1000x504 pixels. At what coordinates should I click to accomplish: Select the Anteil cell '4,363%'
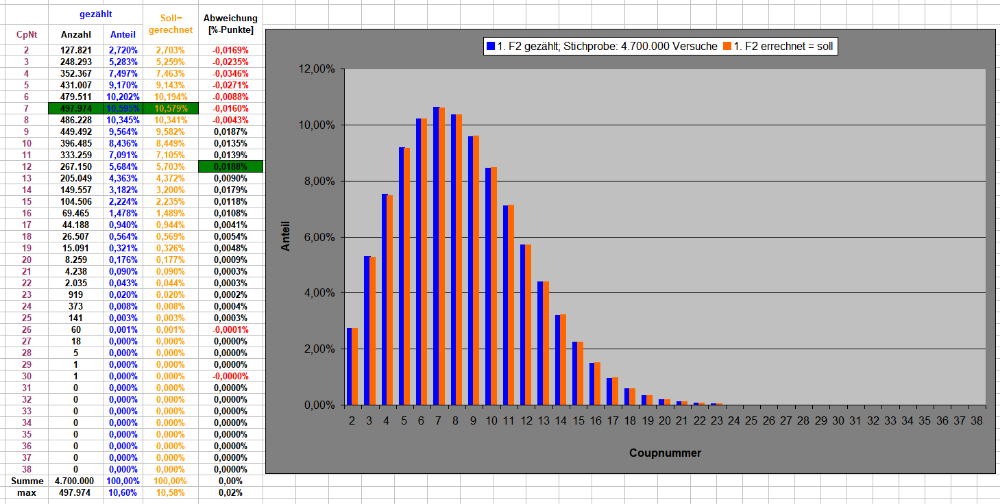pos(124,178)
